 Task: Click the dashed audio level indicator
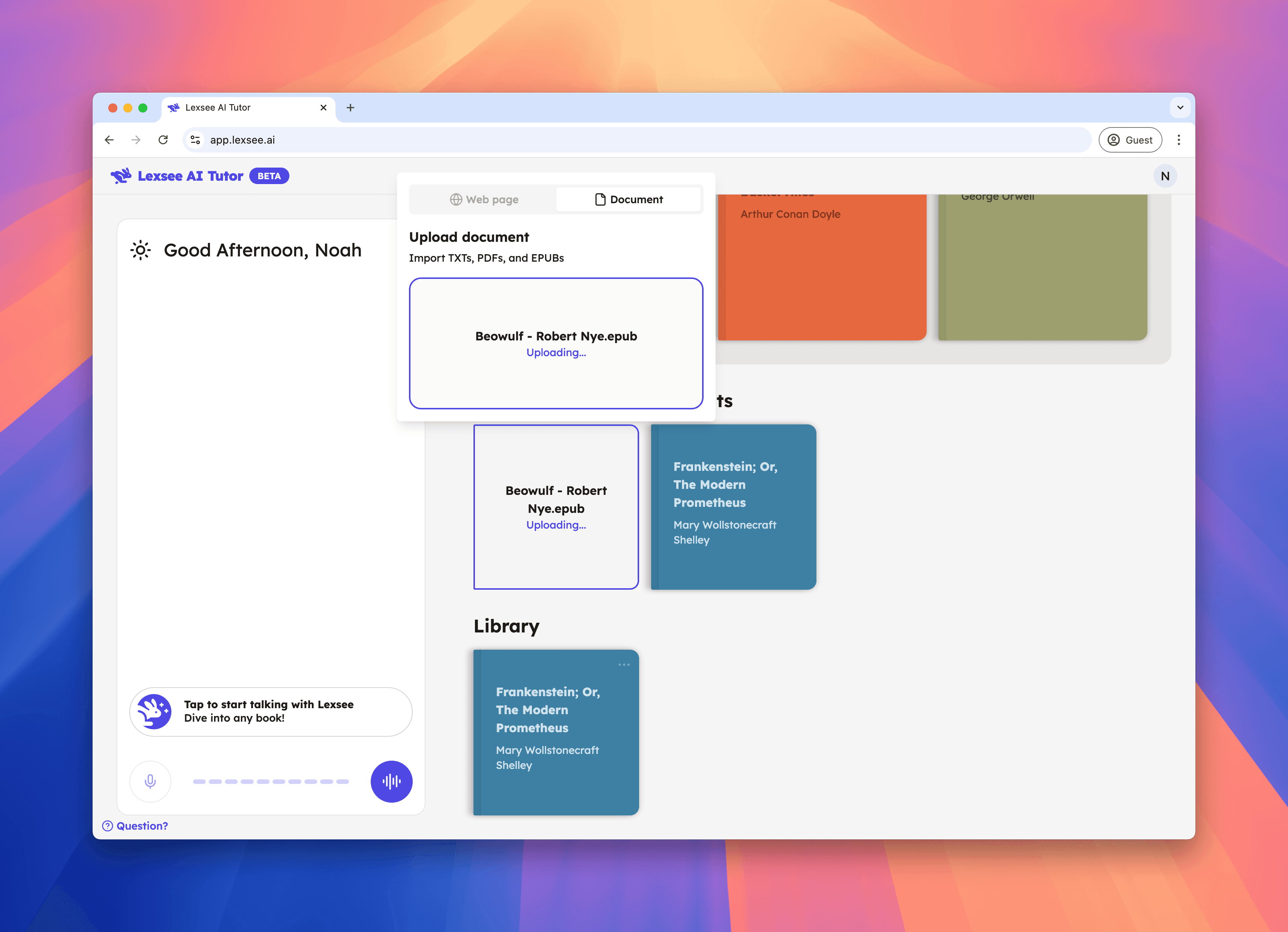270,782
